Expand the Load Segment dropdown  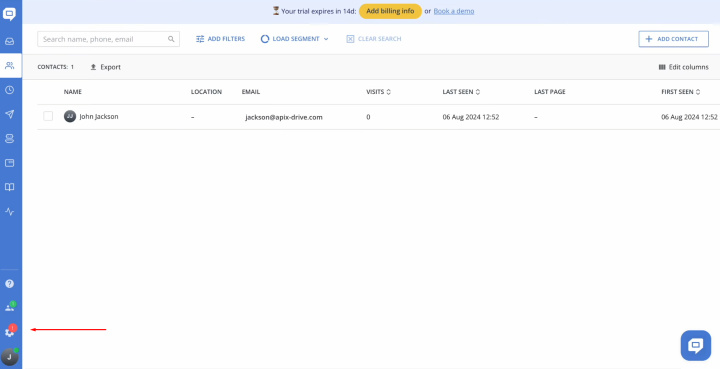295,39
